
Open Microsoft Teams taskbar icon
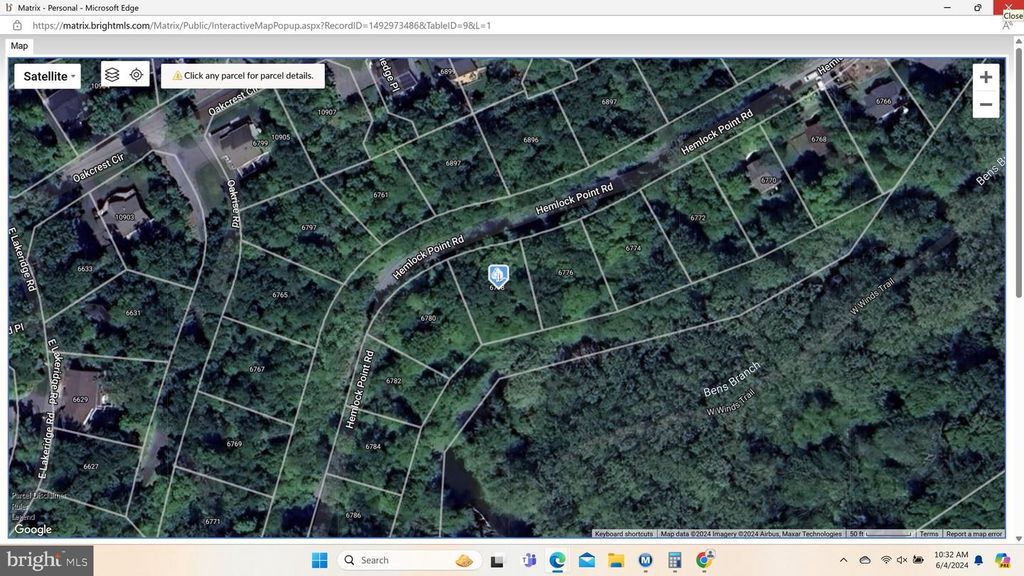(528, 560)
